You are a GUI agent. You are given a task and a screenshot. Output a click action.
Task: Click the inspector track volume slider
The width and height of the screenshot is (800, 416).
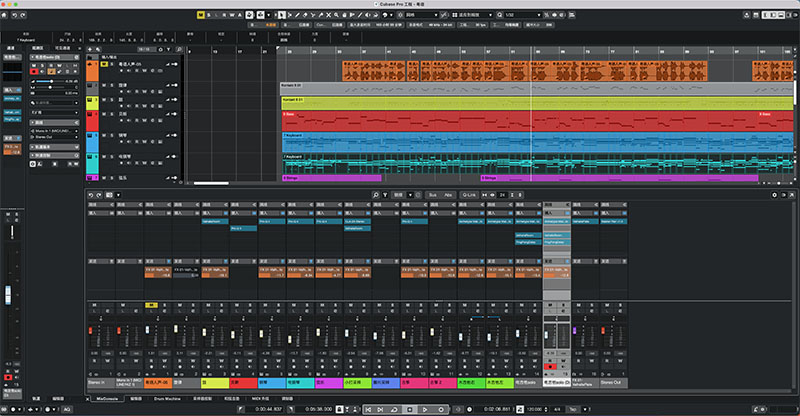pos(50,81)
